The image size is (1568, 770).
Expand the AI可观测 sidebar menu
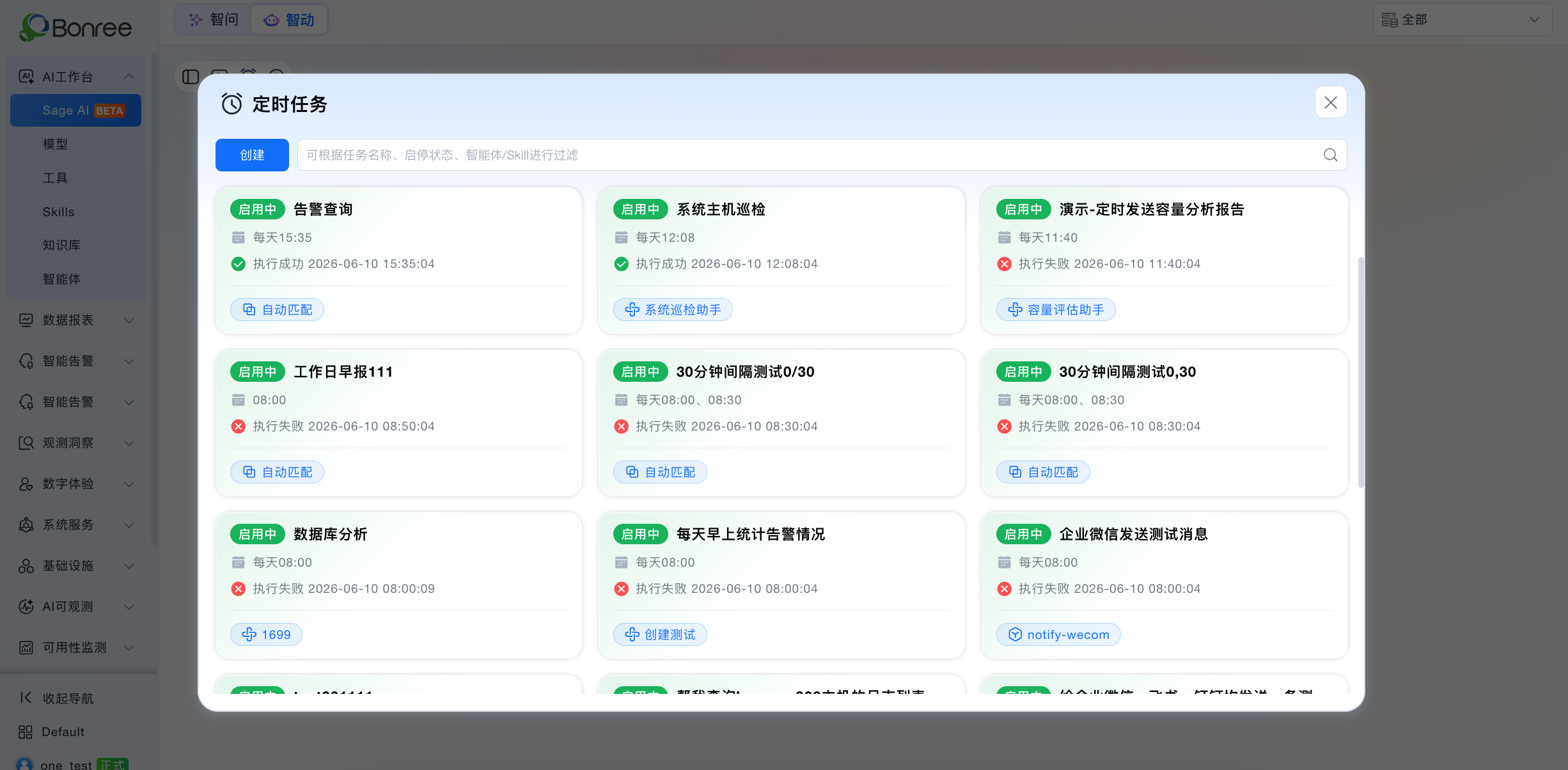point(77,606)
